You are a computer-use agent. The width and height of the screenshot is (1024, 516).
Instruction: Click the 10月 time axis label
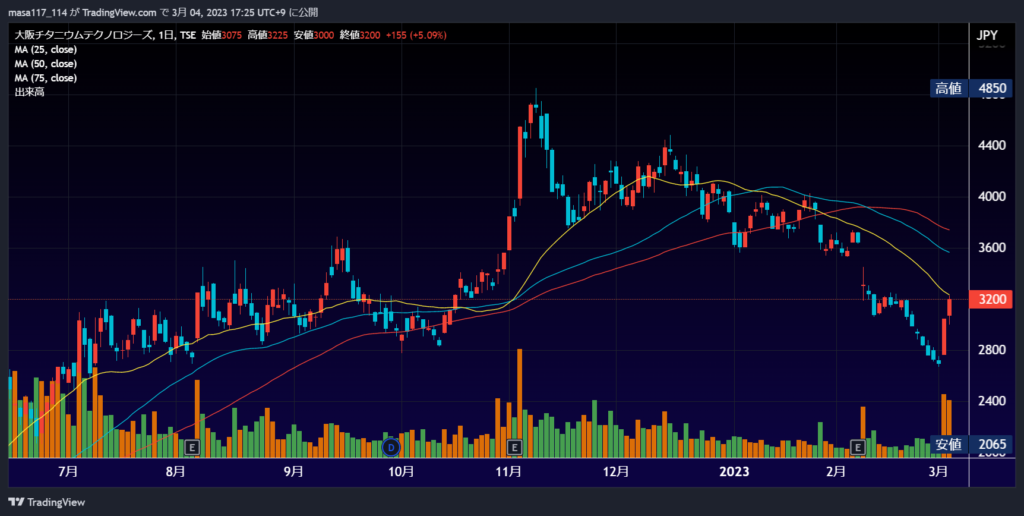point(401,471)
